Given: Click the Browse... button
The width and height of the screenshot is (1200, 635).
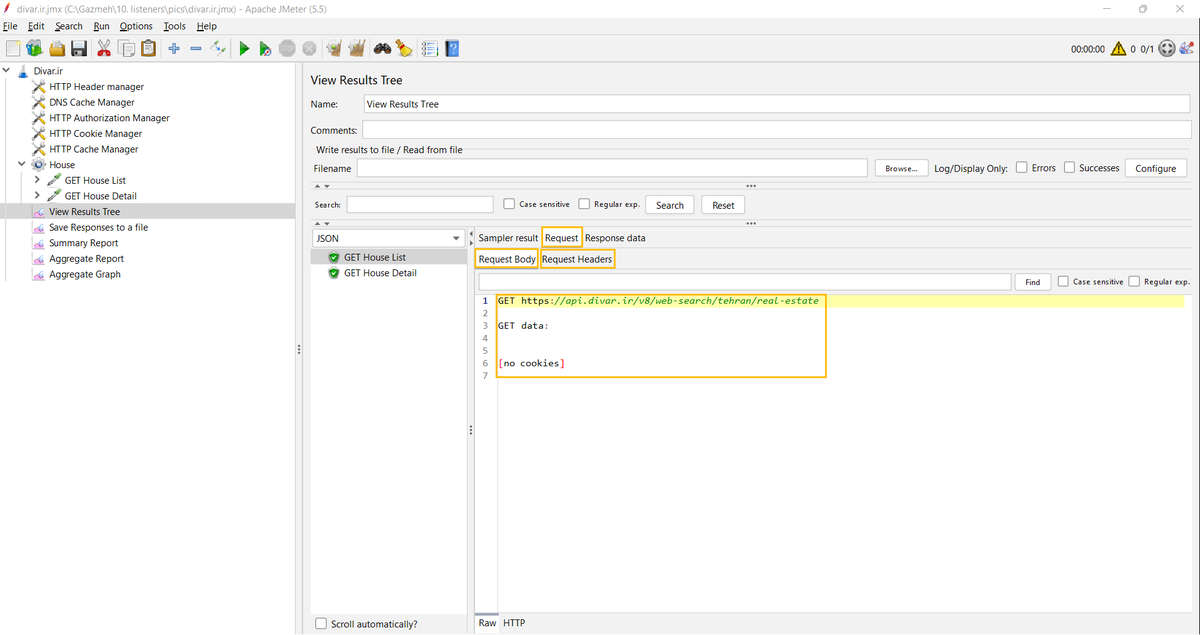Looking at the screenshot, I should pos(902,169).
